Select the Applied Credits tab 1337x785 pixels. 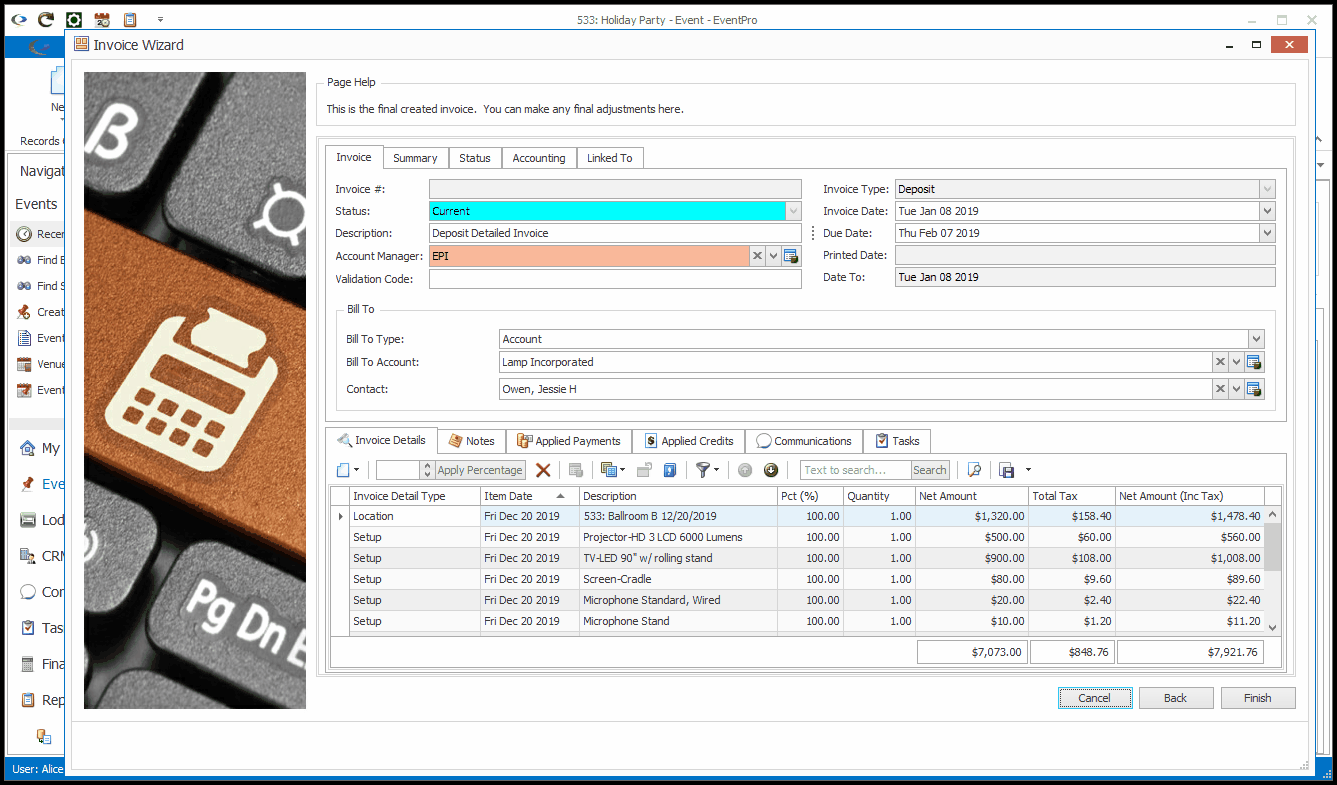[689, 441]
